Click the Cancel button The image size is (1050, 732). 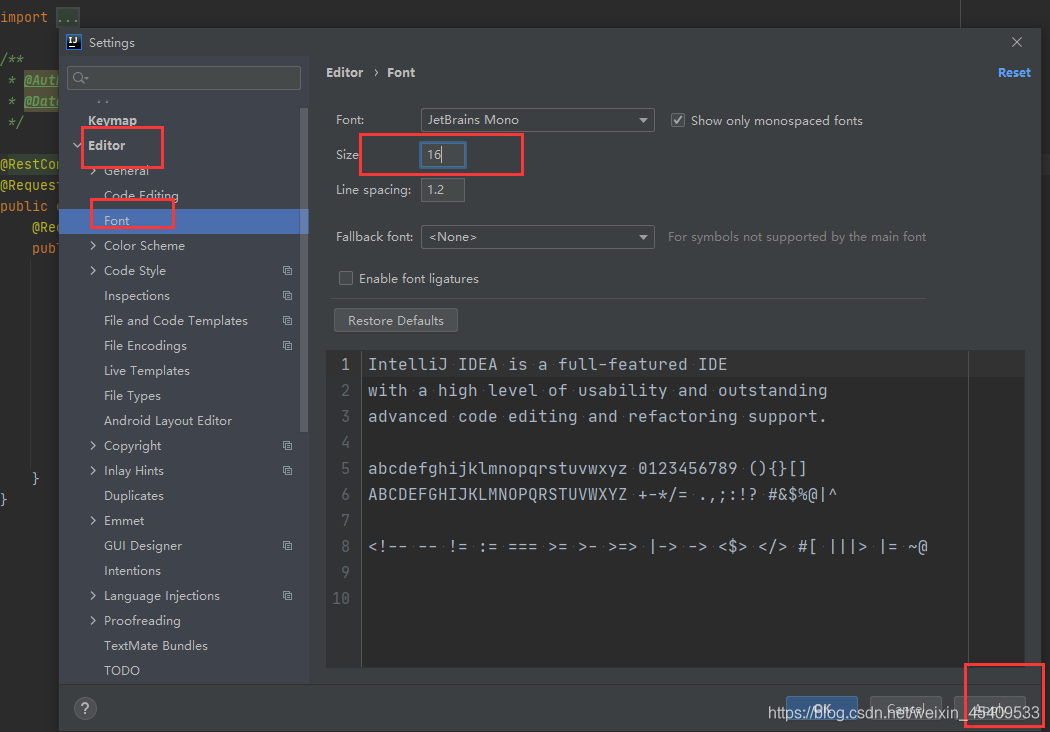[x=905, y=709]
